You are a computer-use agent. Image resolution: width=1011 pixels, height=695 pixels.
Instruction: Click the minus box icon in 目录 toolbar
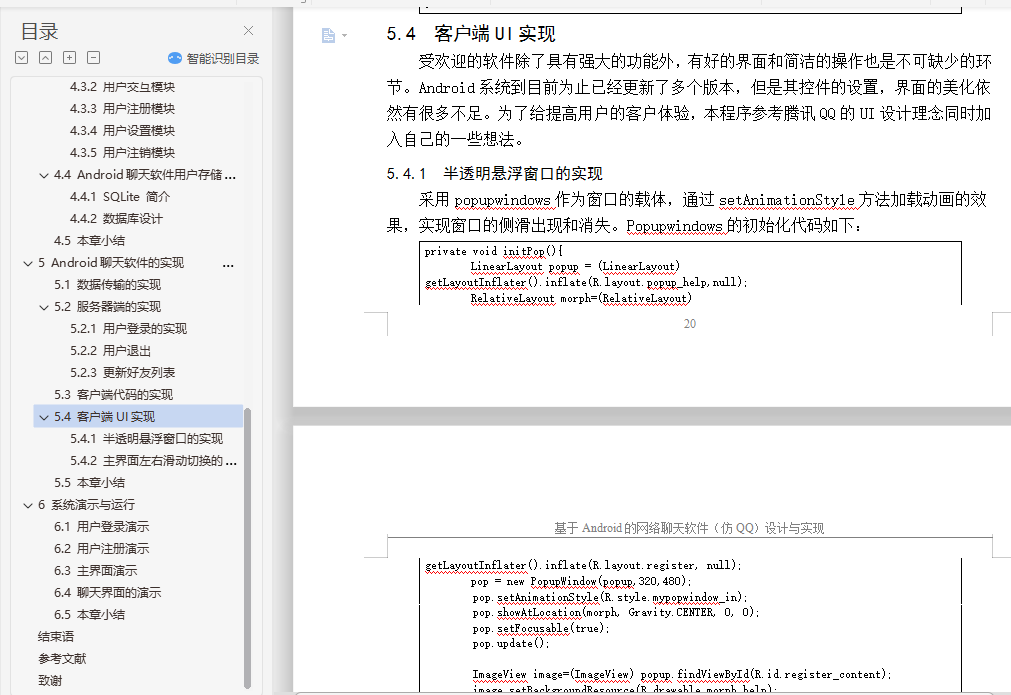93,57
